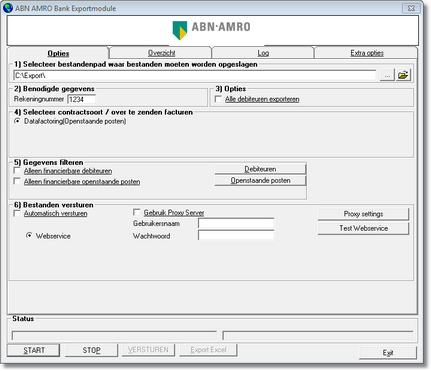Toggle Gebruik Proxy Server checkbox
431x371 pixels.
[136, 212]
